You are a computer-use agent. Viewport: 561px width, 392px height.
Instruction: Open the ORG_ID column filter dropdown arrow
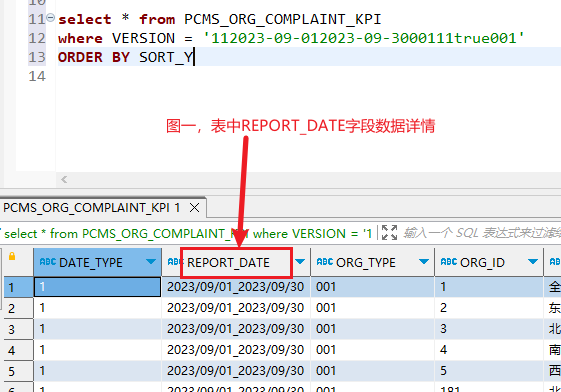tap(533, 262)
